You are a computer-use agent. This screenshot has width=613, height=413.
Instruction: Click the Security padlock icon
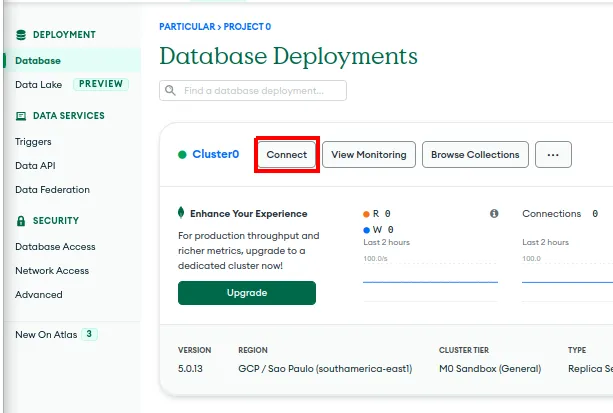coord(21,221)
